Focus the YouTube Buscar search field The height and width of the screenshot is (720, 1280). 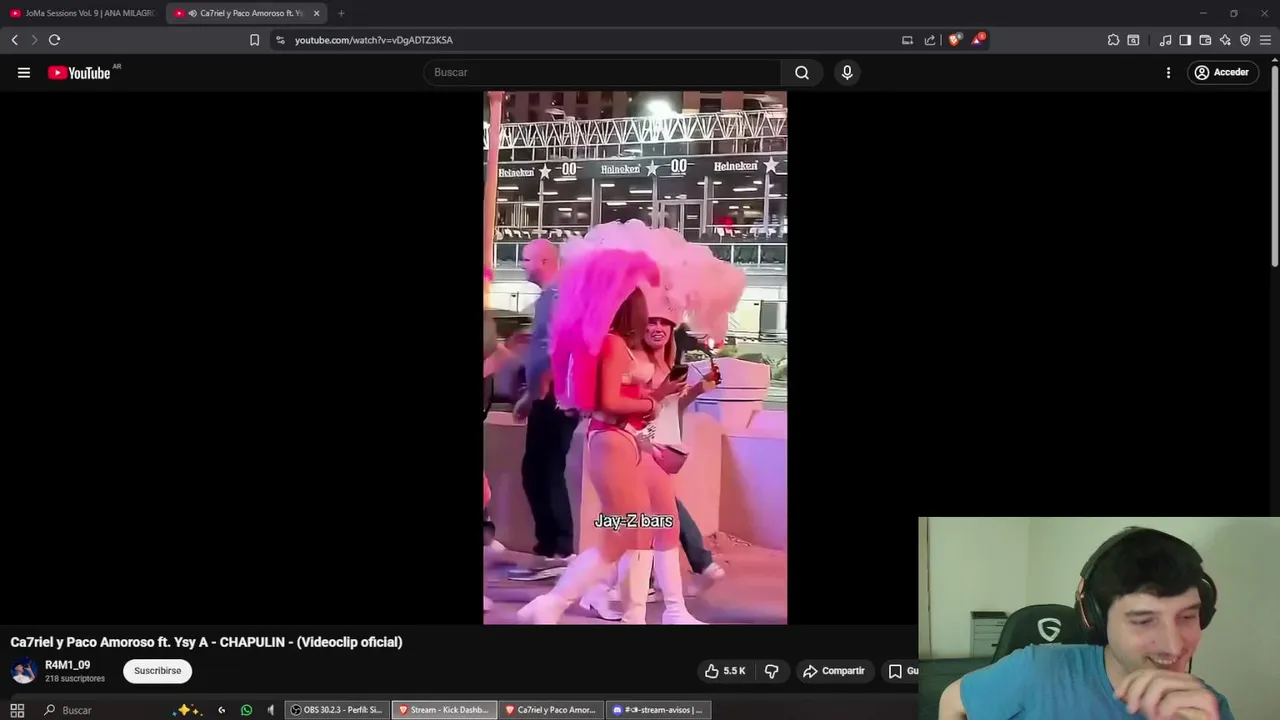pyautogui.click(x=602, y=72)
